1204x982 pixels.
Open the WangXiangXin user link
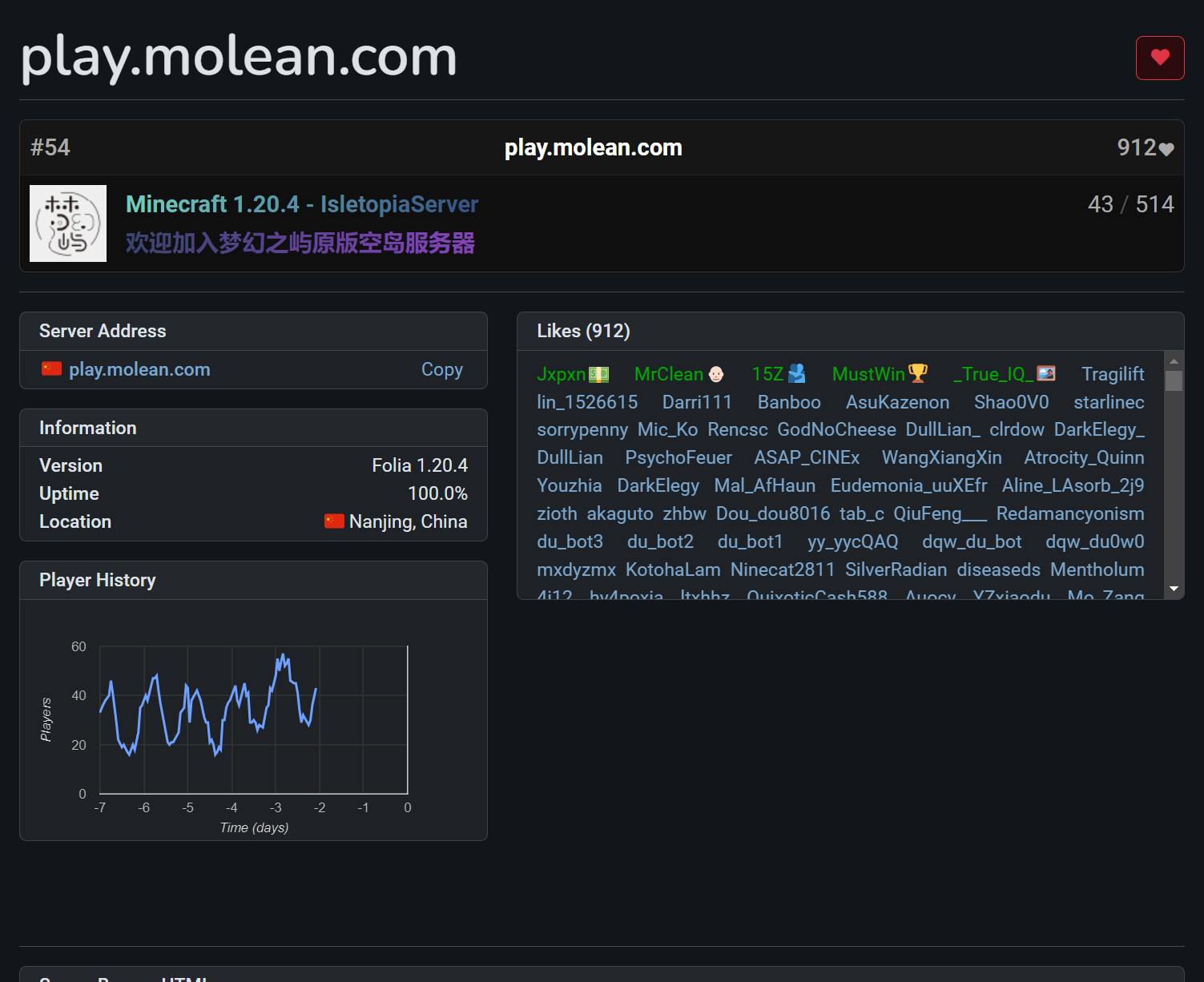point(941,457)
